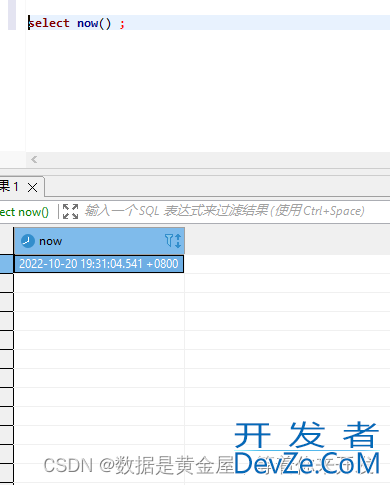Click the select now() query label above the results
This screenshot has height=485, width=390.
[24, 212]
